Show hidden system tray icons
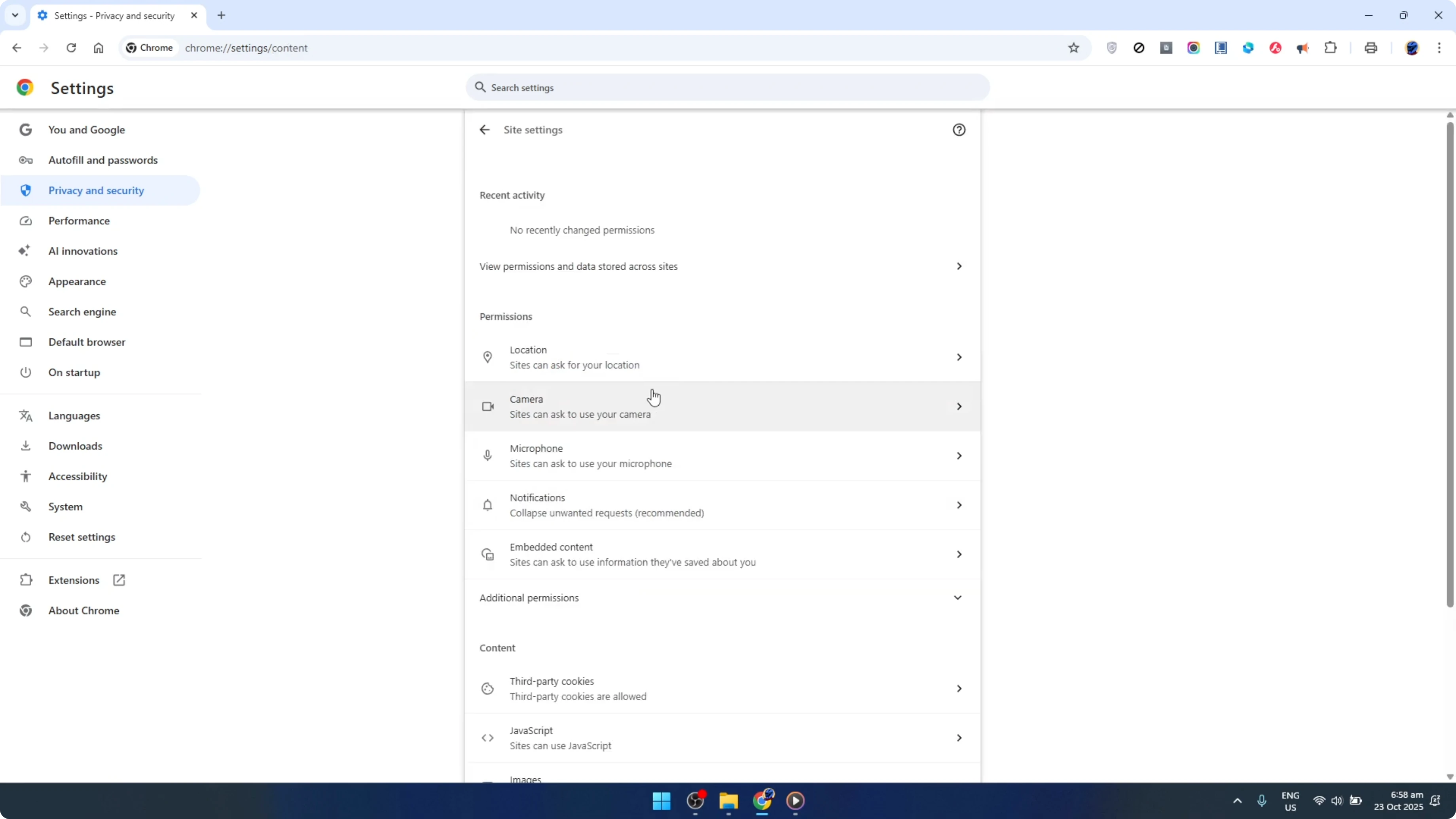Image resolution: width=1456 pixels, height=819 pixels. (1237, 801)
